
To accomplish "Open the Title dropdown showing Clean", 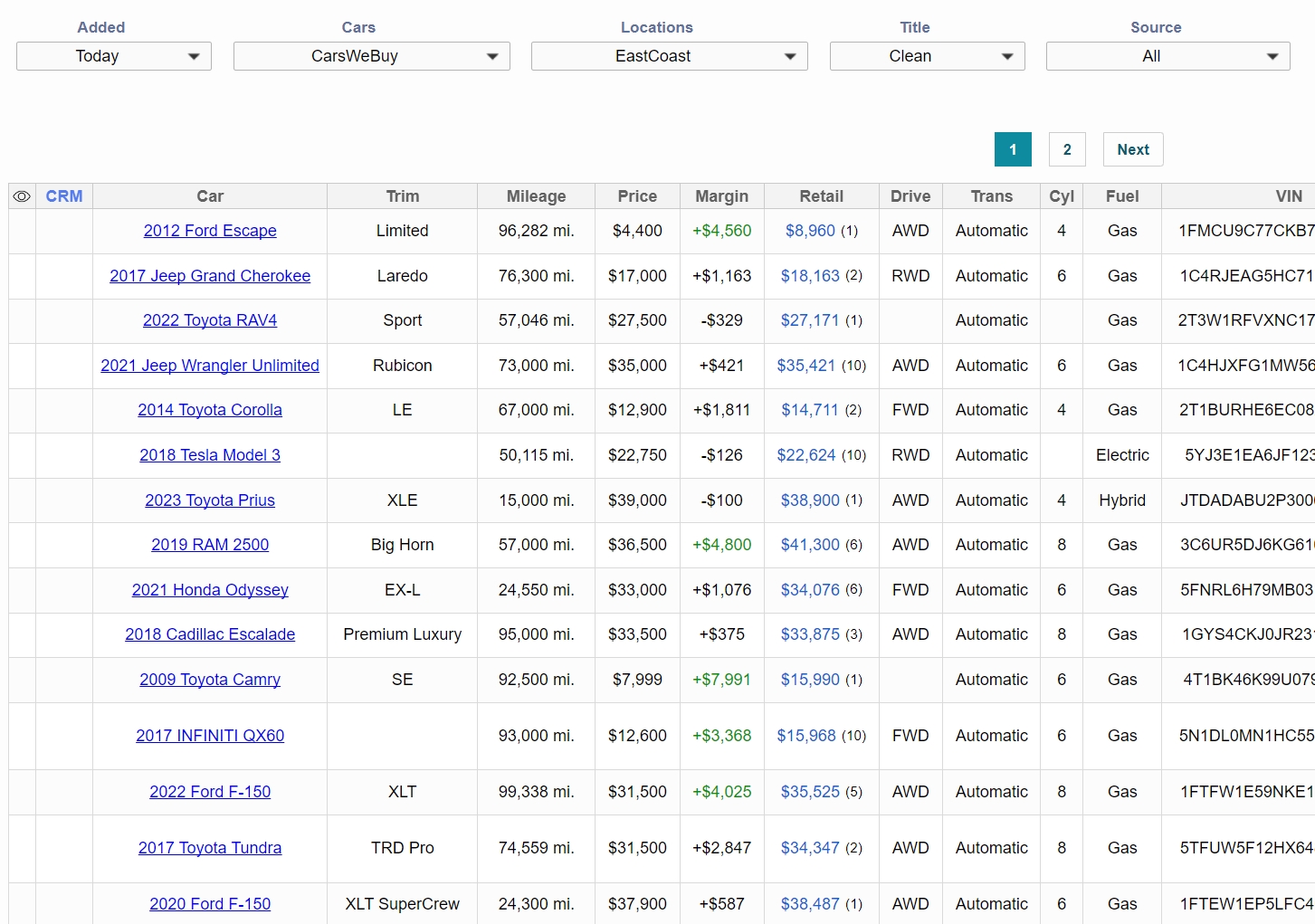I will pos(928,56).
